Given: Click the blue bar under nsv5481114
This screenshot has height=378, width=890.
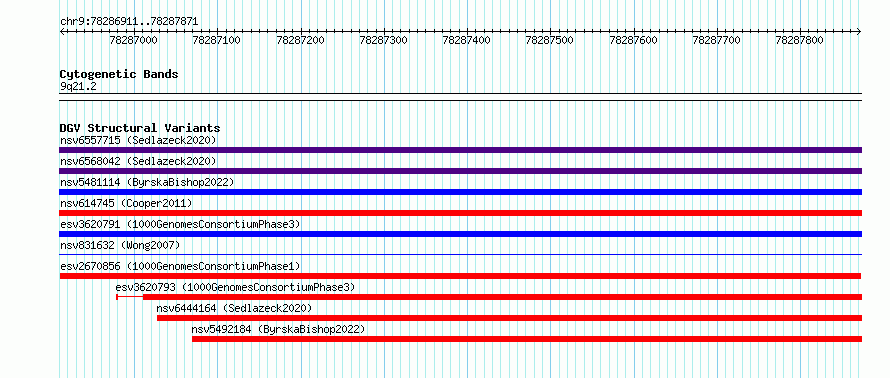Looking at the screenshot, I should [460, 192].
